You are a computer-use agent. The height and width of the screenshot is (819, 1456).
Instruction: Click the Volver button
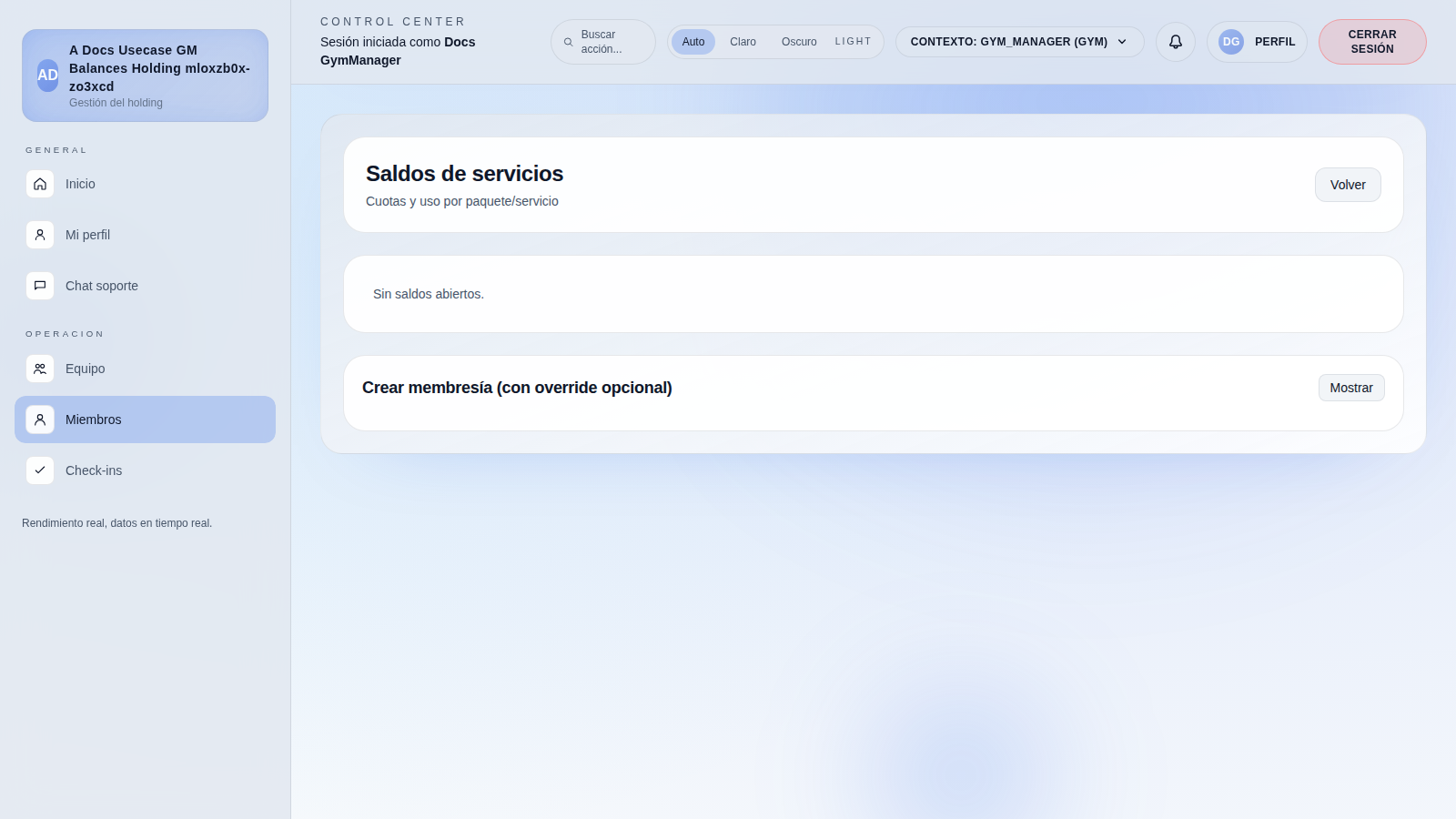pyautogui.click(x=1348, y=184)
